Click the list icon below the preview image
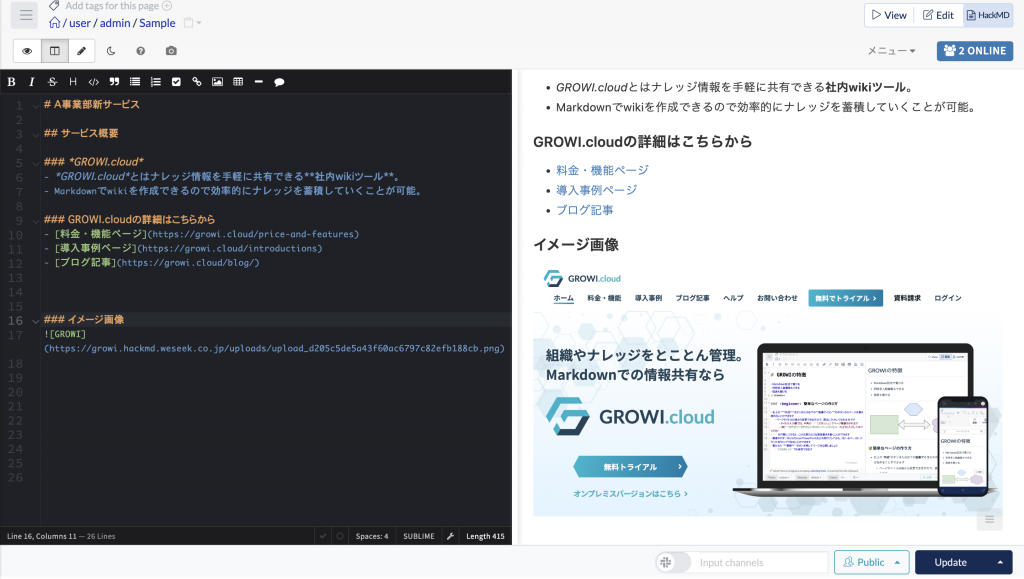 989,520
